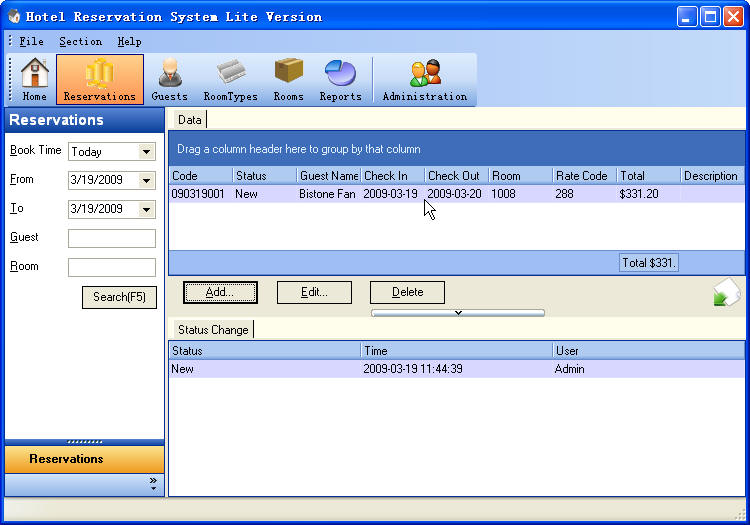Switch to the Status Change tab
Screen dimensions: 750x525
[x=212, y=330]
